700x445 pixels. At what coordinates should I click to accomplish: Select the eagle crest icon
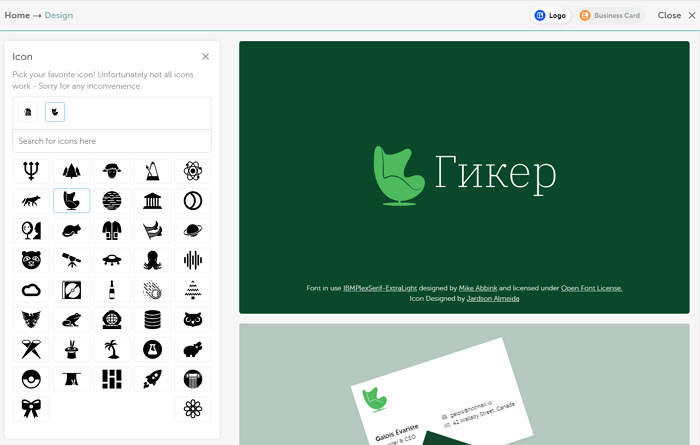coord(31,320)
